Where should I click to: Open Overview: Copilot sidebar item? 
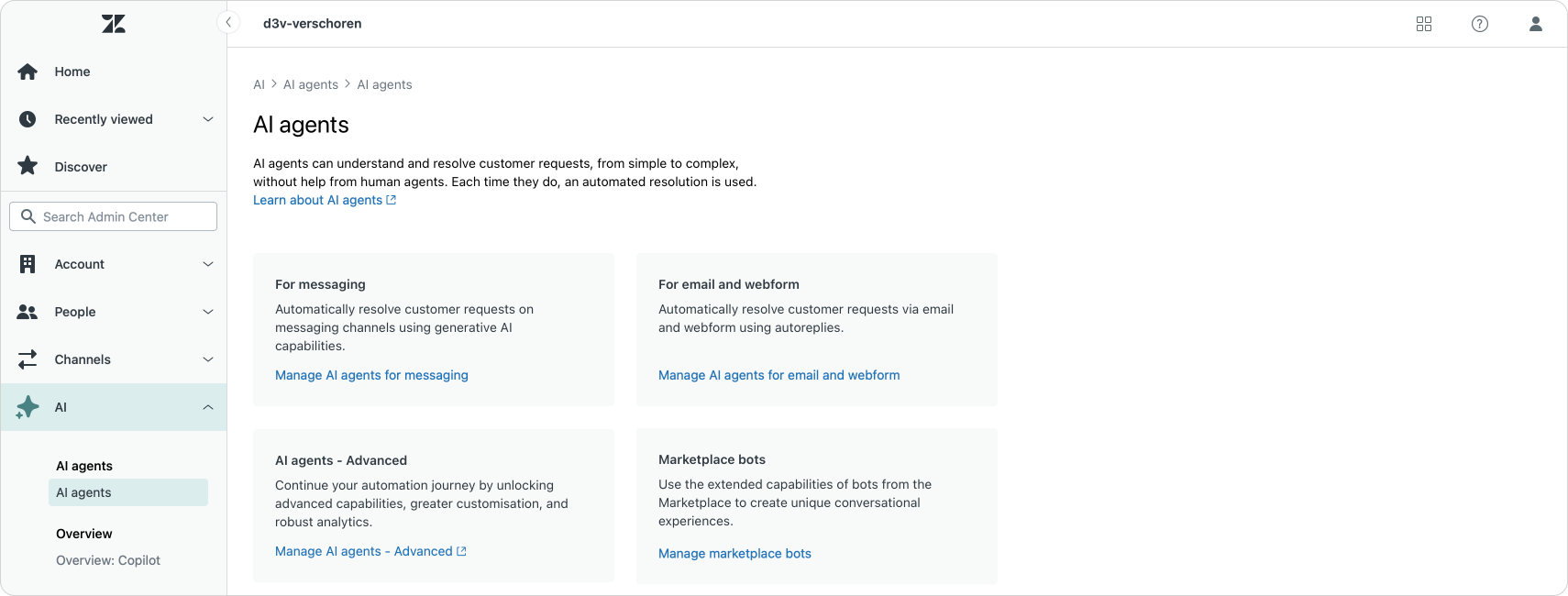(108, 560)
